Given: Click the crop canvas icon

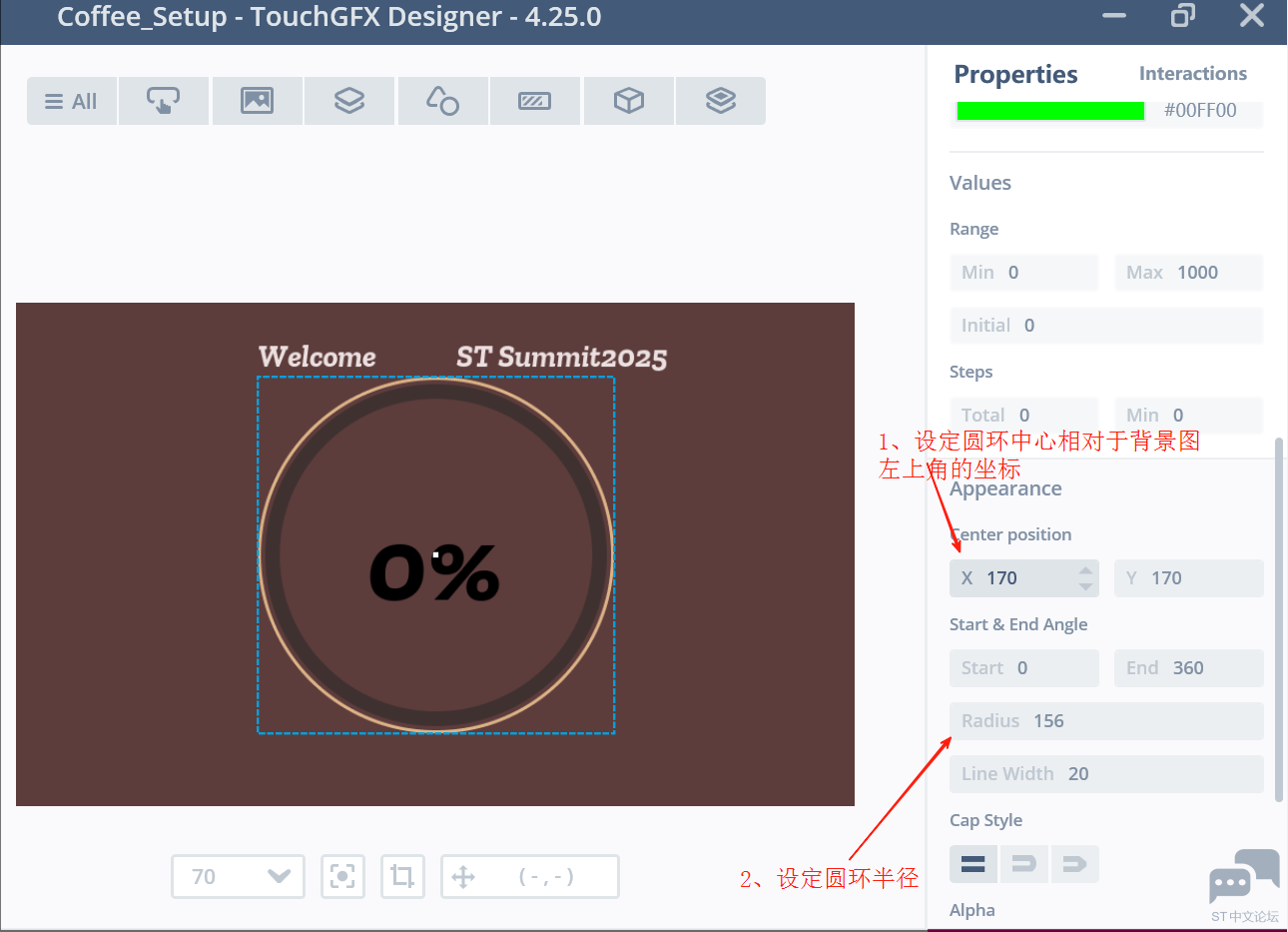Looking at the screenshot, I should pos(402,877).
